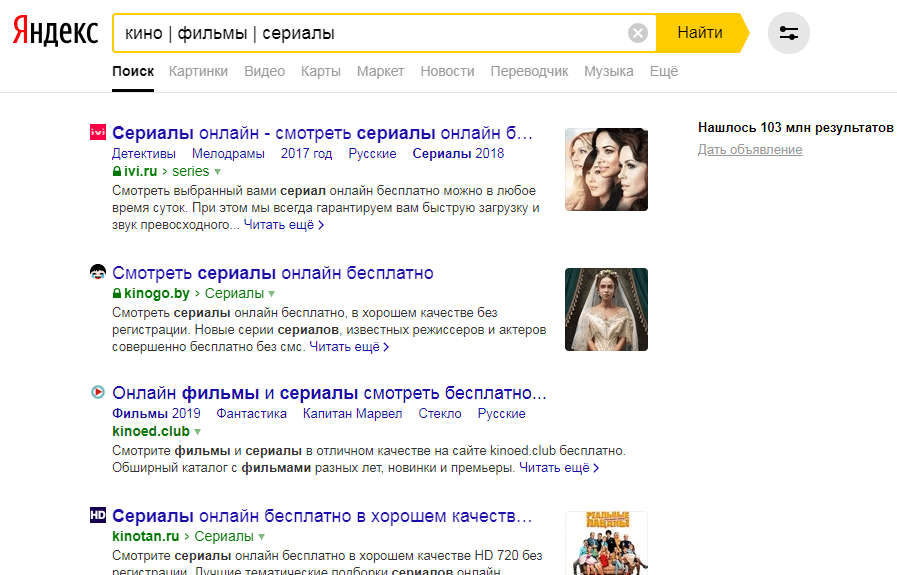The height and width of the screenshot is (575, 897).
Task: Open Русские sitelink under kinoed.club result
Action: [502, 414]
